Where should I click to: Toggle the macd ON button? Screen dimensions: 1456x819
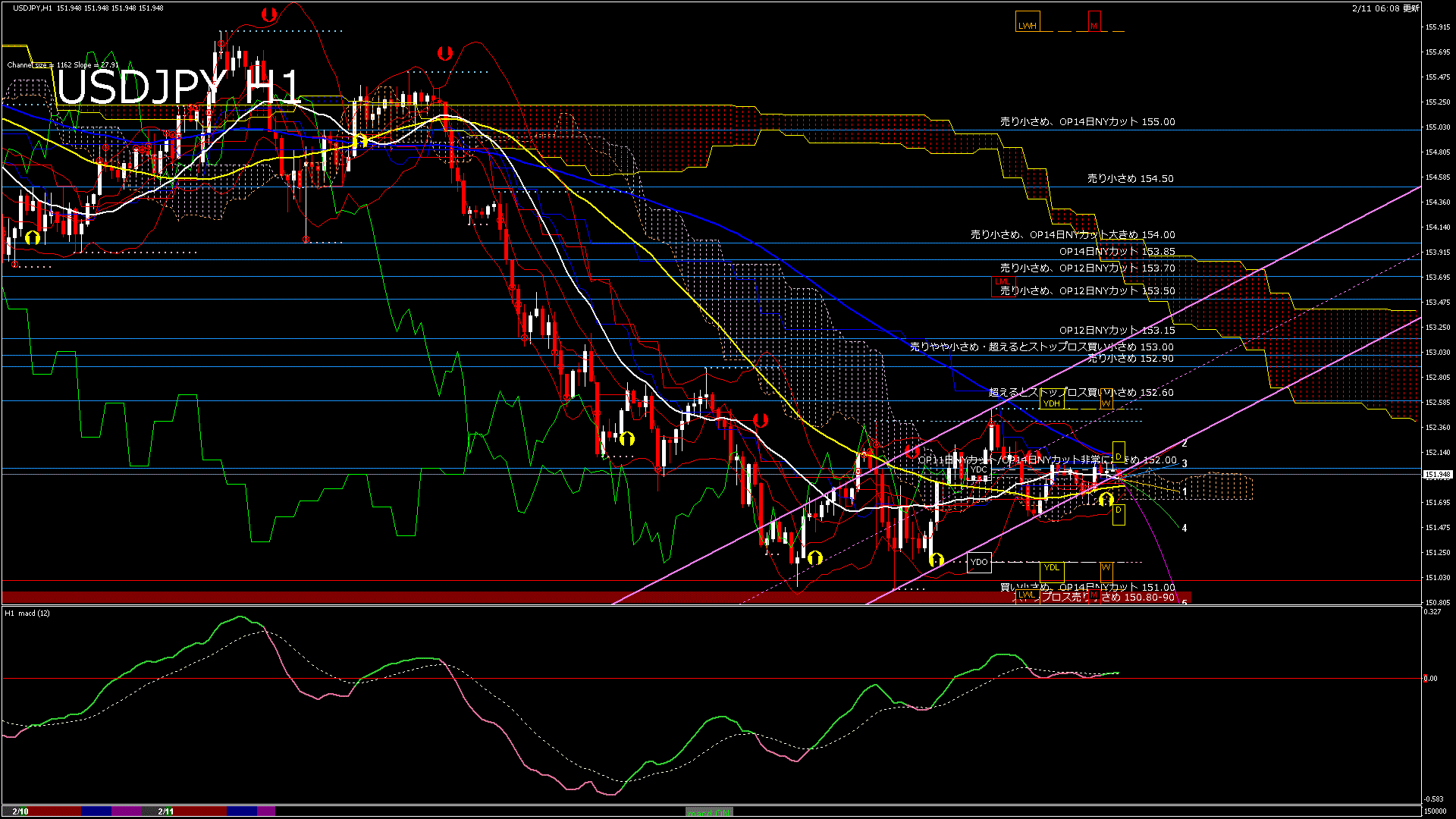(709, 811)
